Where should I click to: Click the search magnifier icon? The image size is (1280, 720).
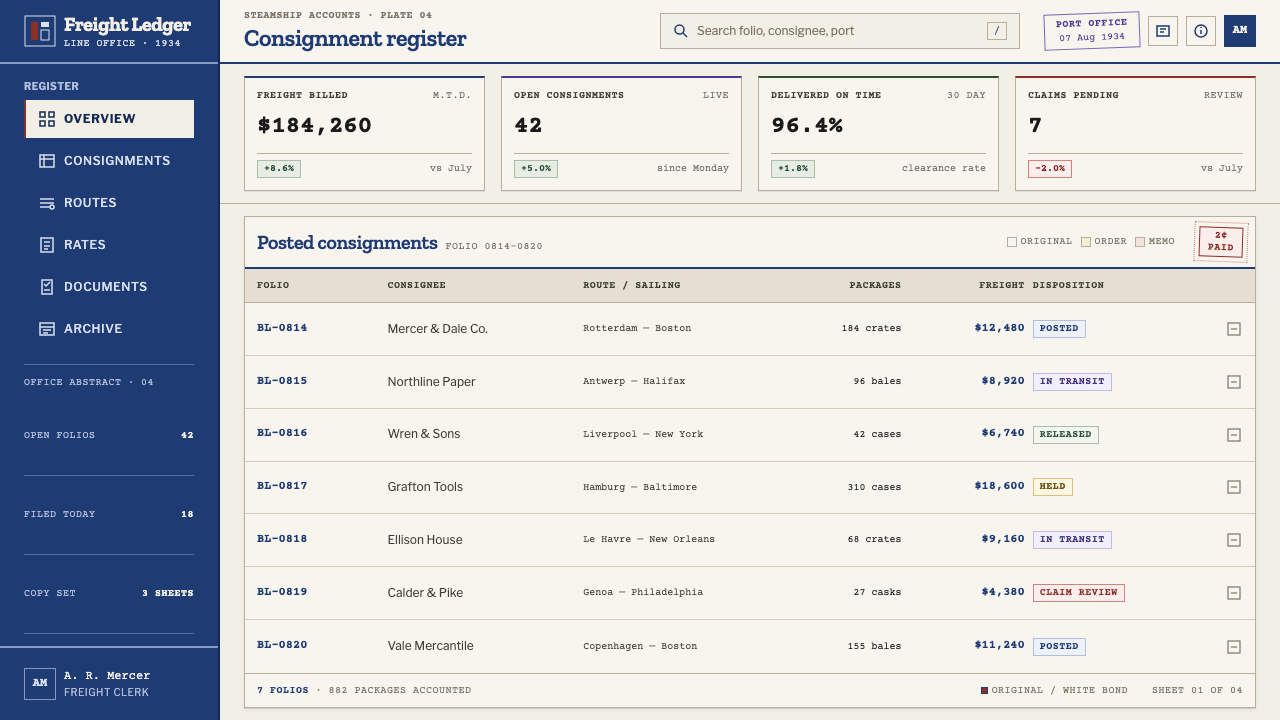[681, 31]
